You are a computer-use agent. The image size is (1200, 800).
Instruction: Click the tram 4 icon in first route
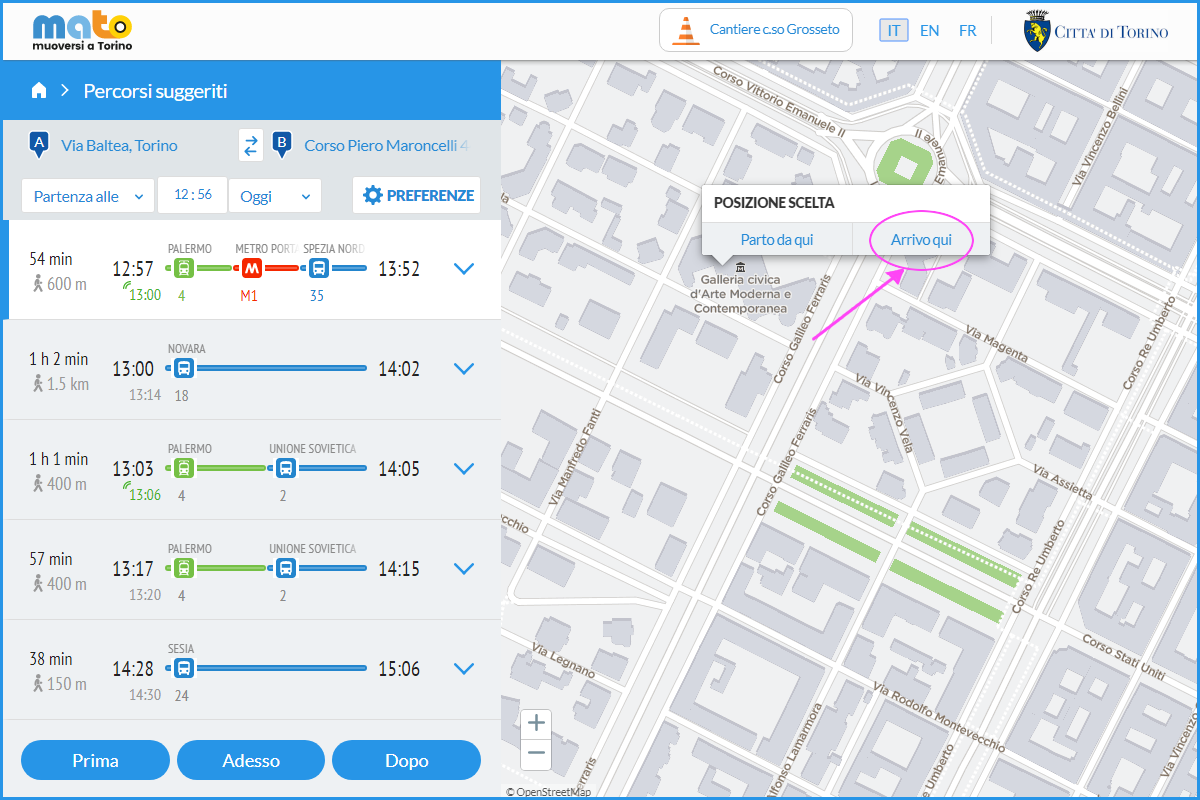[183, 268]
